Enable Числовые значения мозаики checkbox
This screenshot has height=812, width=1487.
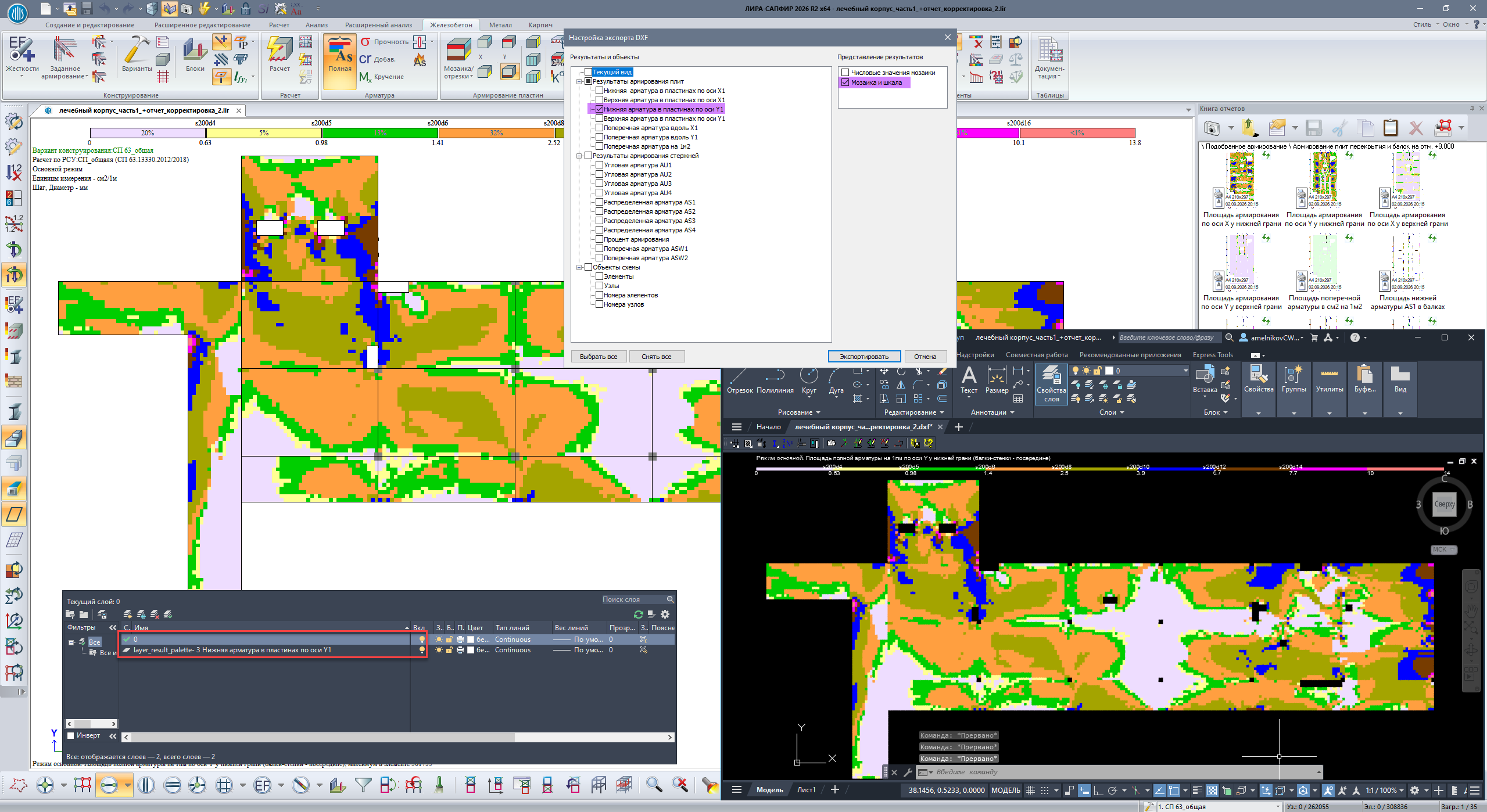point(845,73)
